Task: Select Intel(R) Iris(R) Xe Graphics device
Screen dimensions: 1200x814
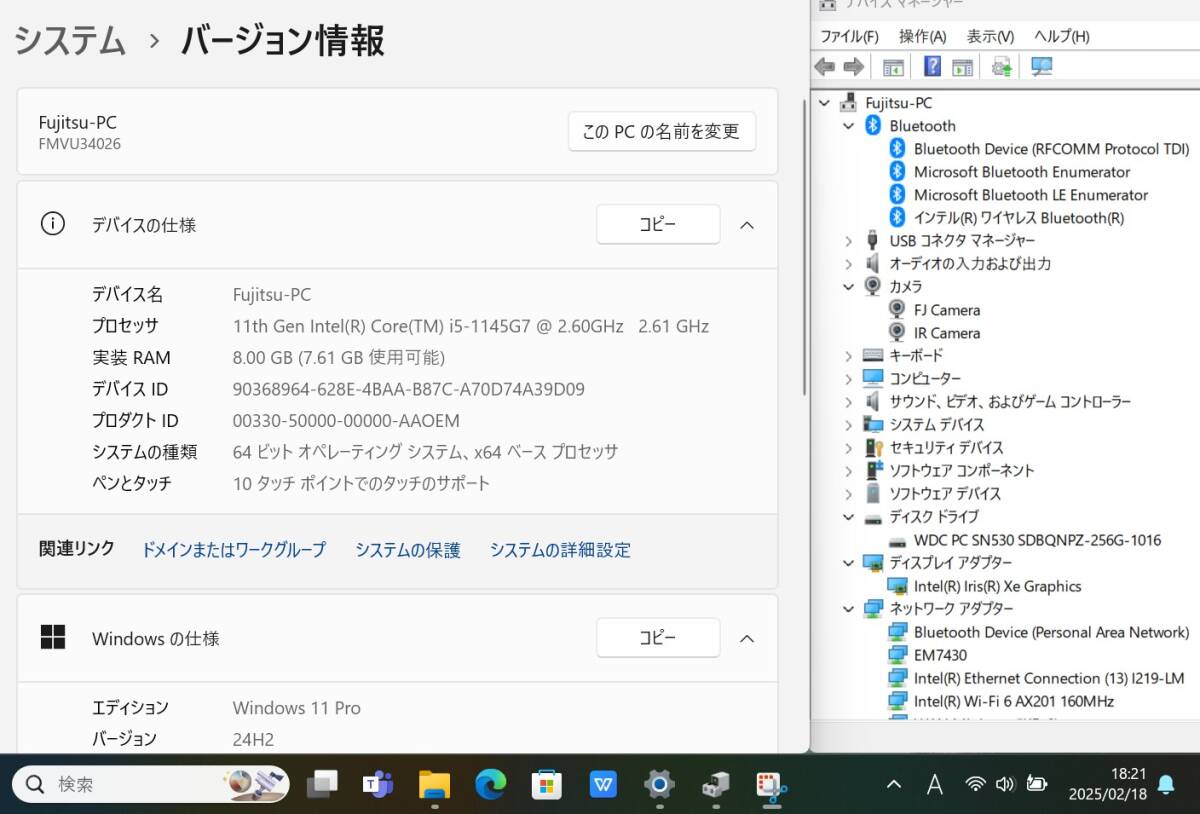Action: coord(997,587)
